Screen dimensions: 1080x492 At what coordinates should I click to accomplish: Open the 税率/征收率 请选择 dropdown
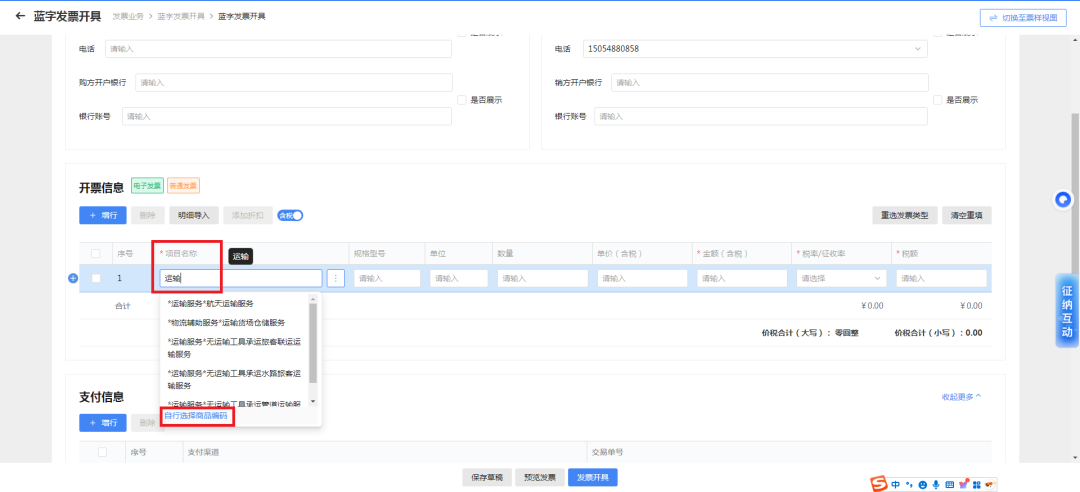pyautogui.click(x=841, y=278)
